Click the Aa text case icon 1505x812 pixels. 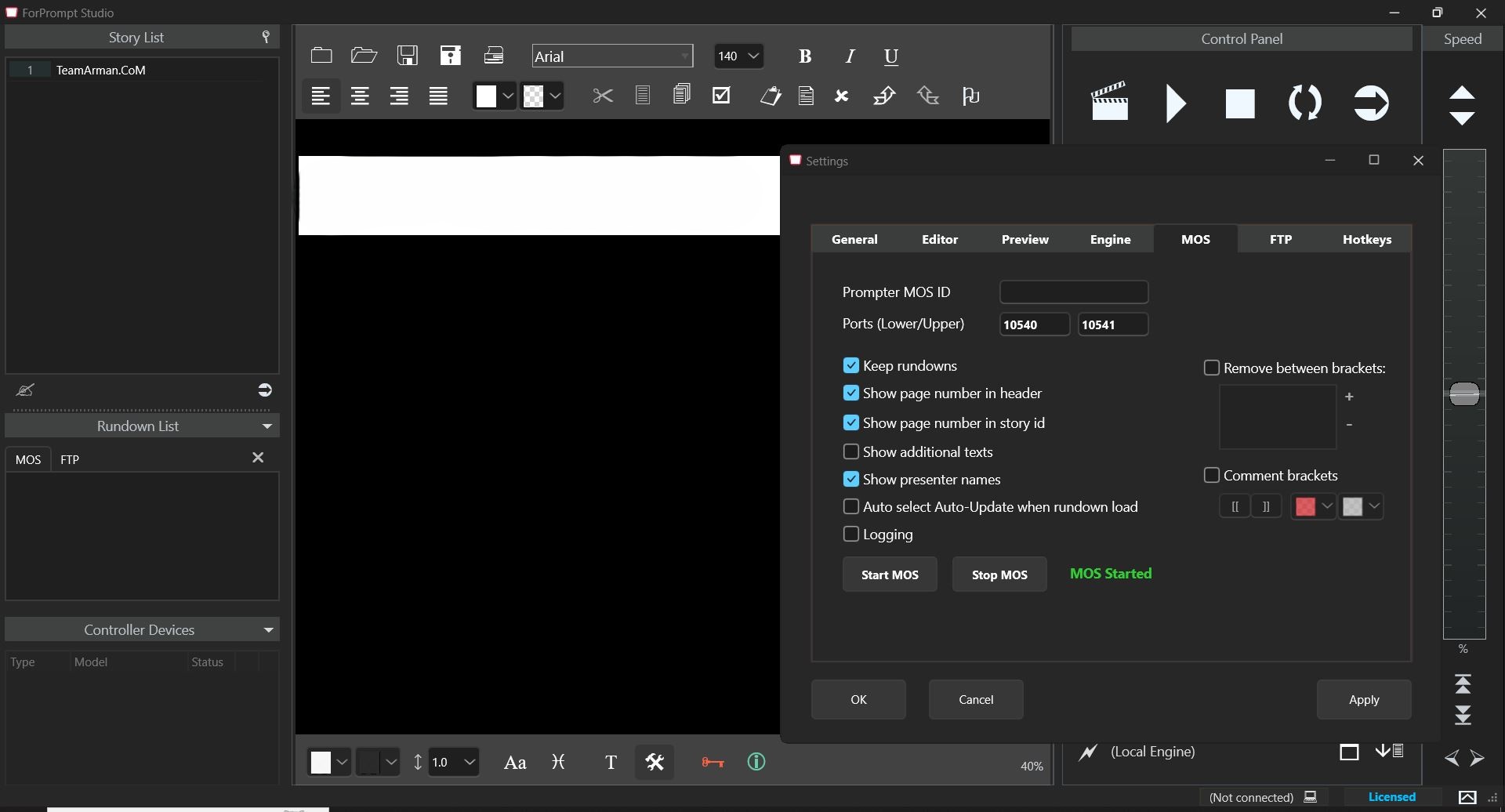(514, 763)
